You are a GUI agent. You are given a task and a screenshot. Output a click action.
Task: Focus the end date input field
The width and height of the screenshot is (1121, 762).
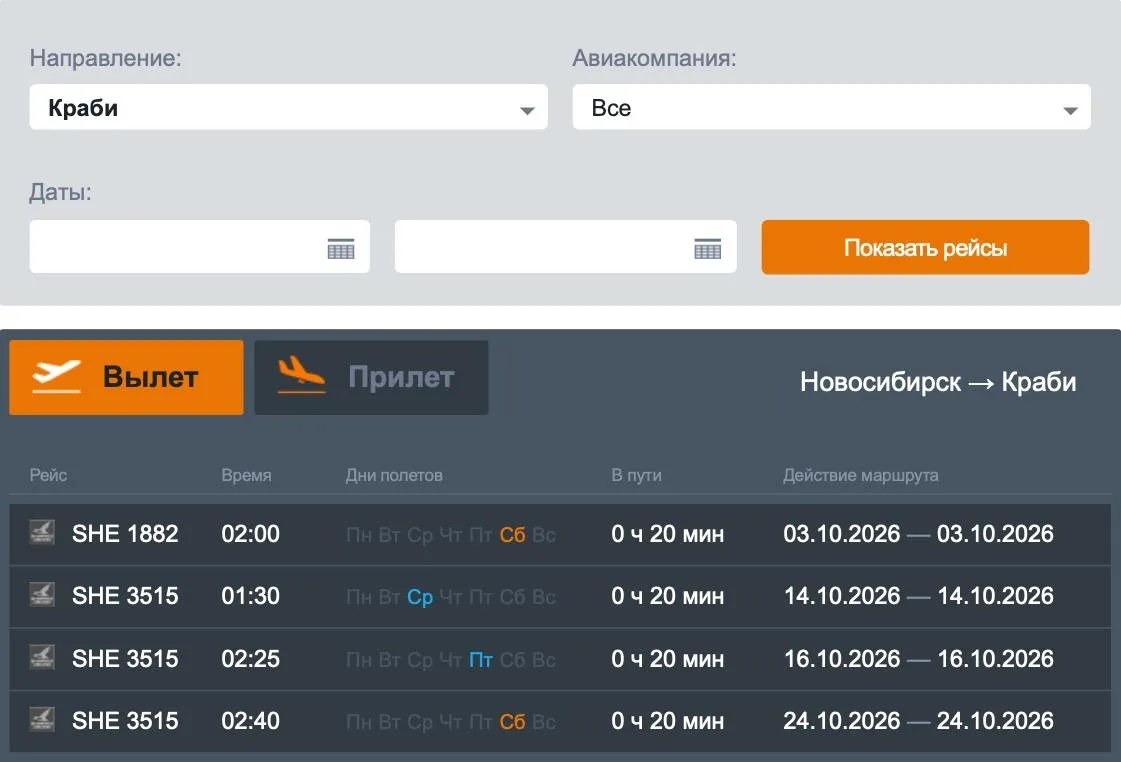click(566, 247)
